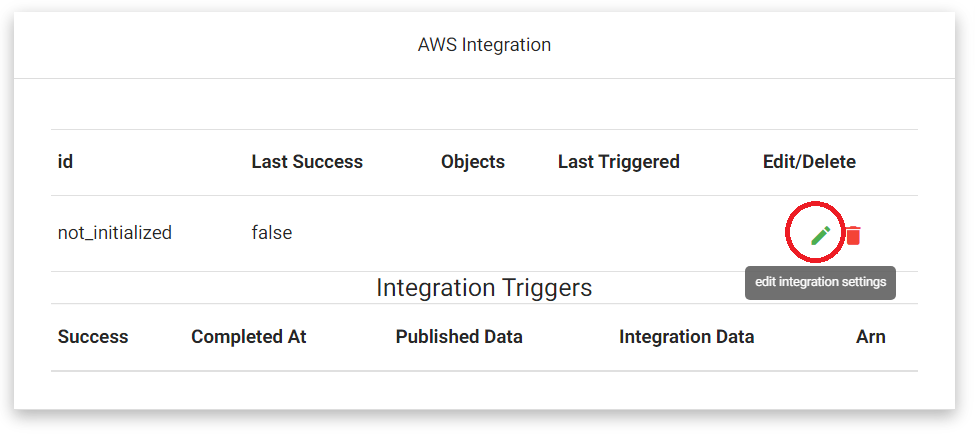
Task: Click the green pencil edit icon
Action: click(820, 235)
